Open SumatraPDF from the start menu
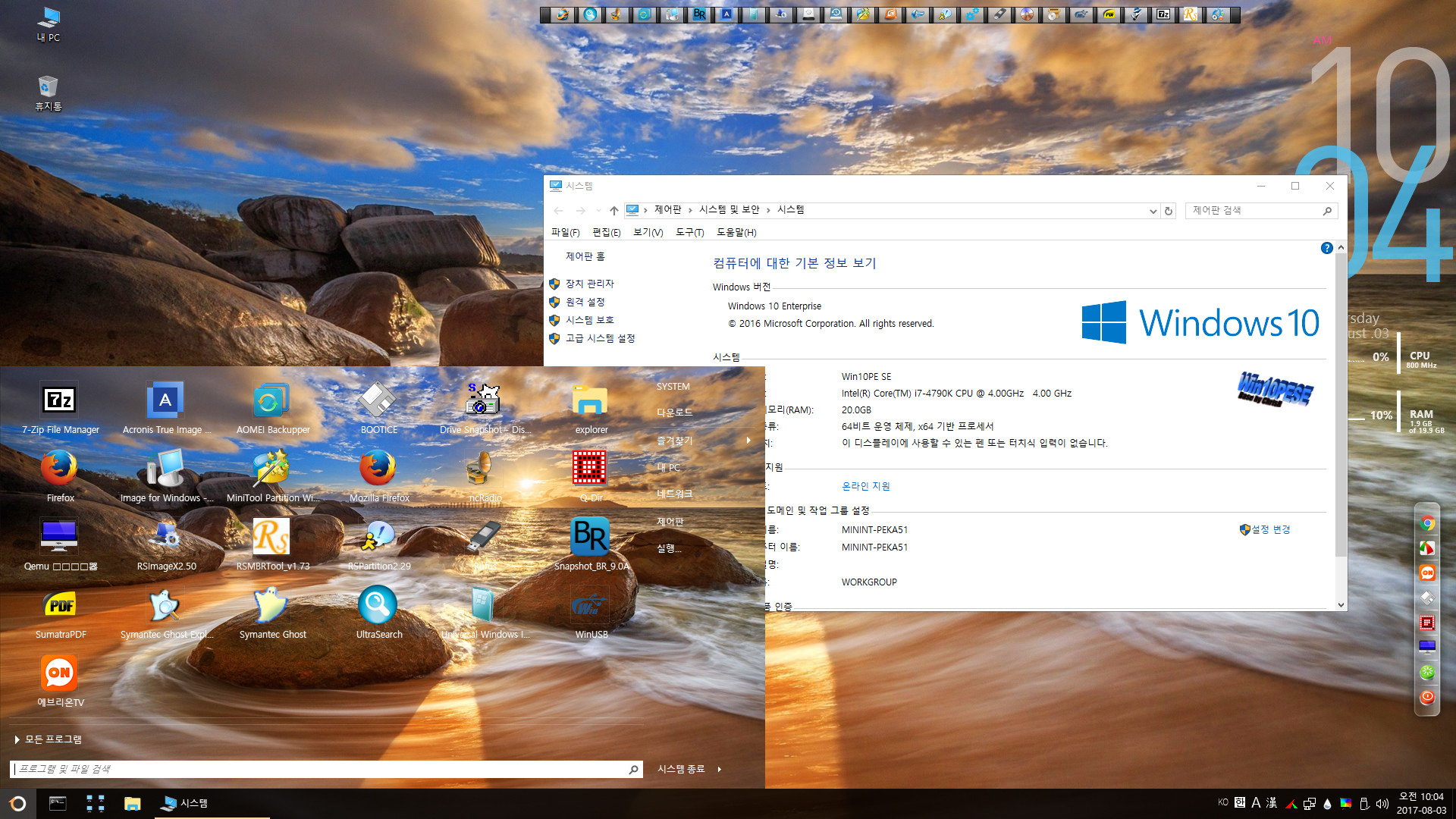The image size is (1456, 819). point(60,613)
